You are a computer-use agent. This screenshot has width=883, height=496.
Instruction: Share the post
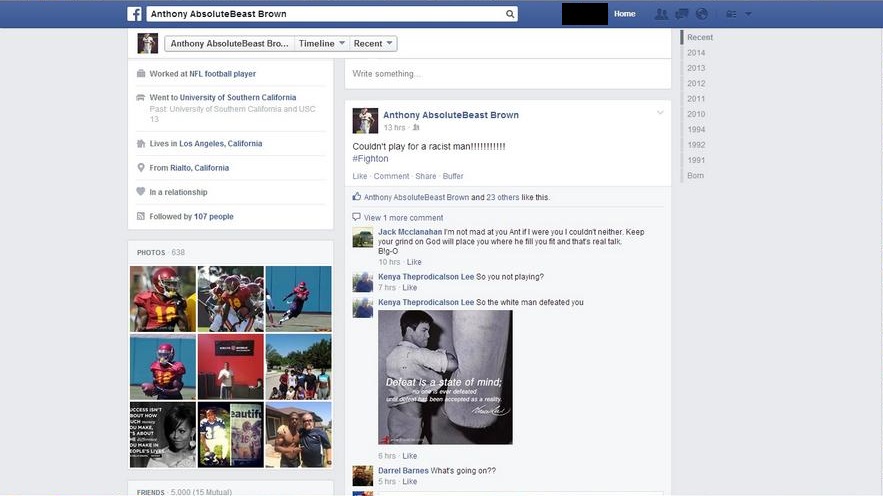tap(426, 176)
